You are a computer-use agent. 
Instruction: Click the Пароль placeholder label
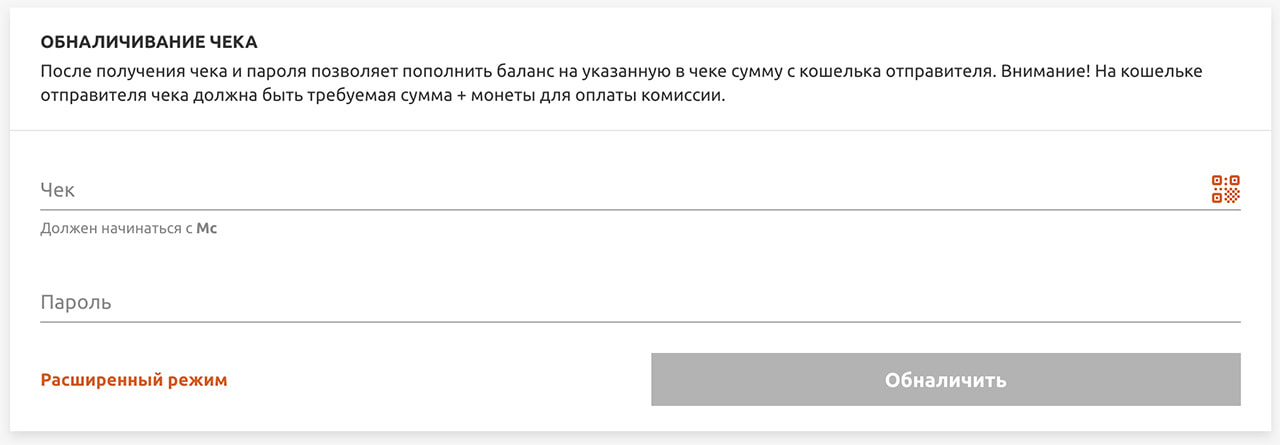pos(76,302)
